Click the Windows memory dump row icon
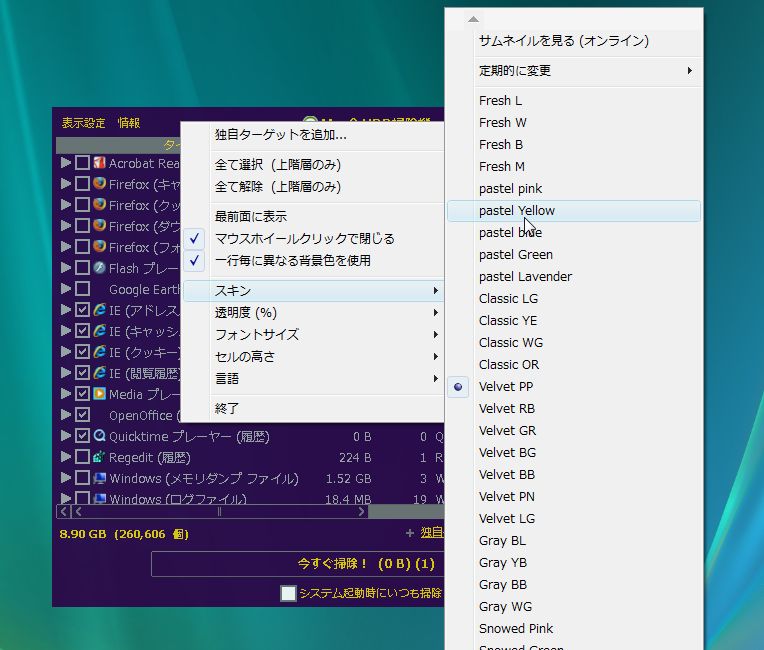 coord(99,478)
